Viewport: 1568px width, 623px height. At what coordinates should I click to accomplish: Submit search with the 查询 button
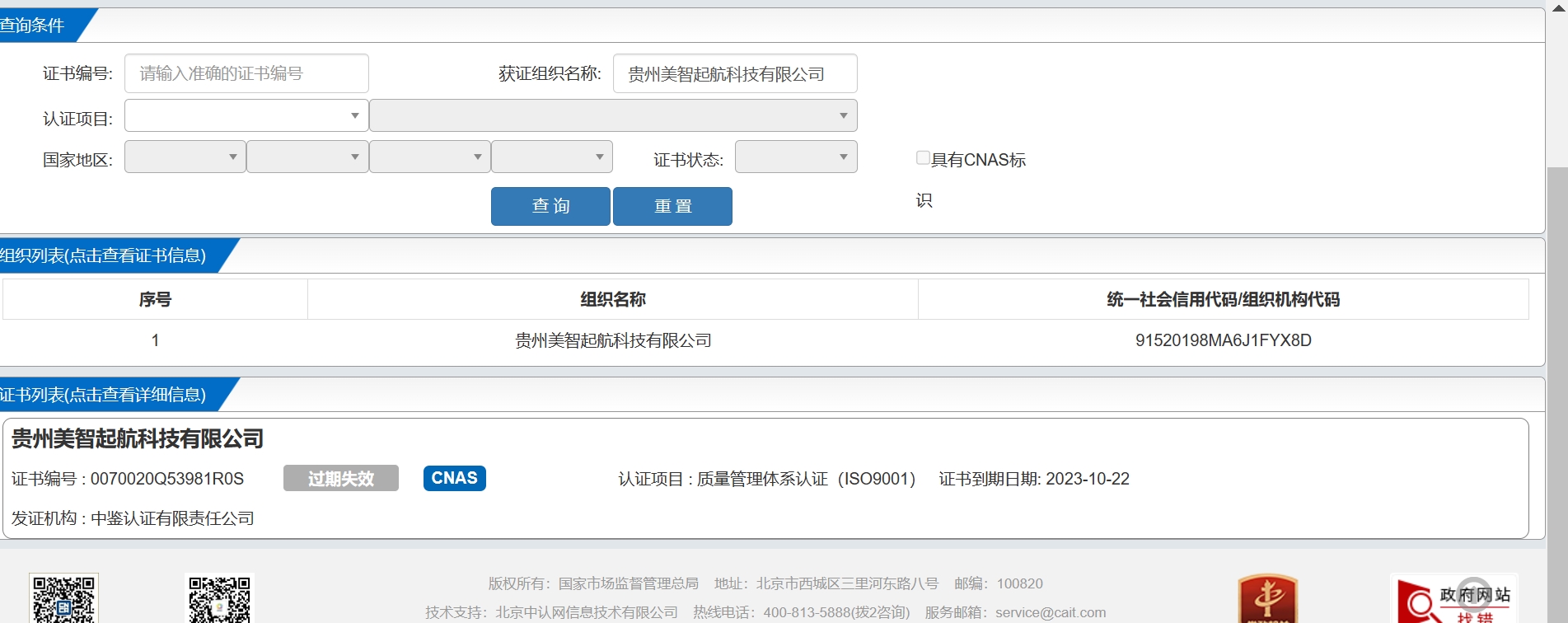(x=550, y=206)
